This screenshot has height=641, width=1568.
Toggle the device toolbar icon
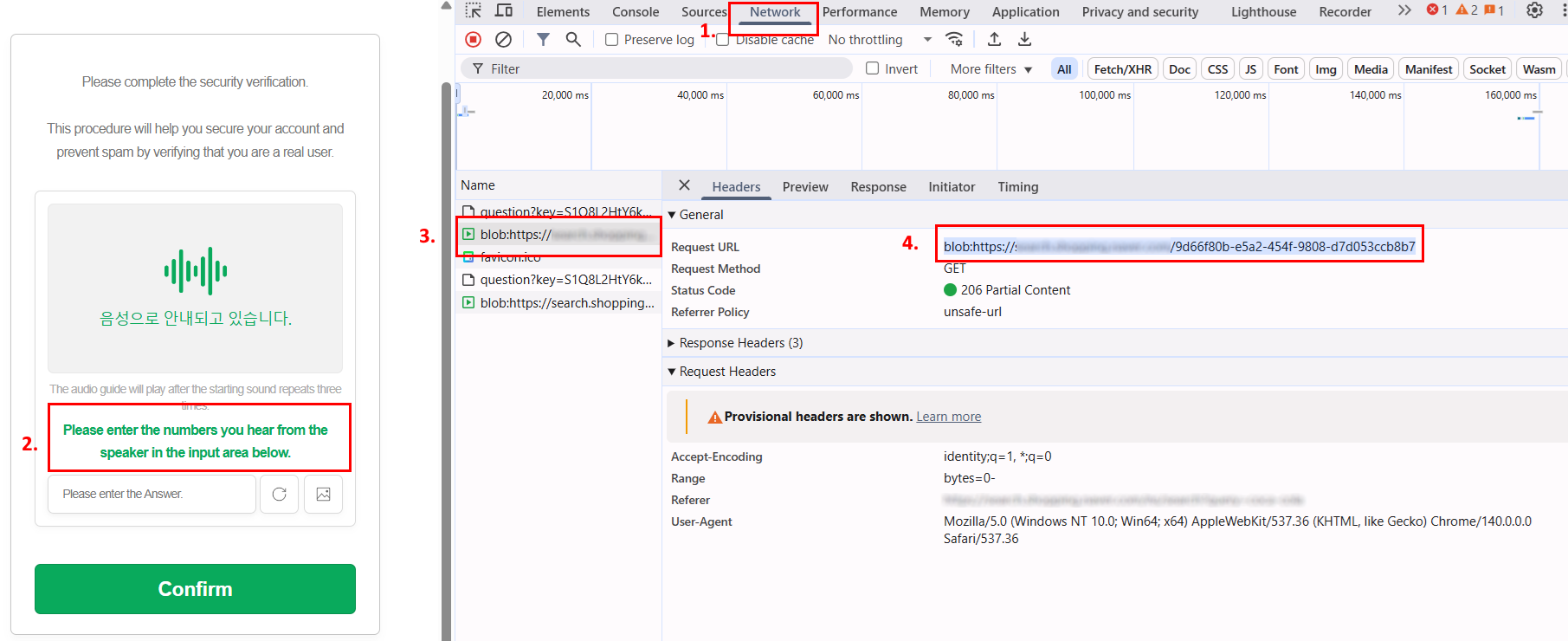503,11
